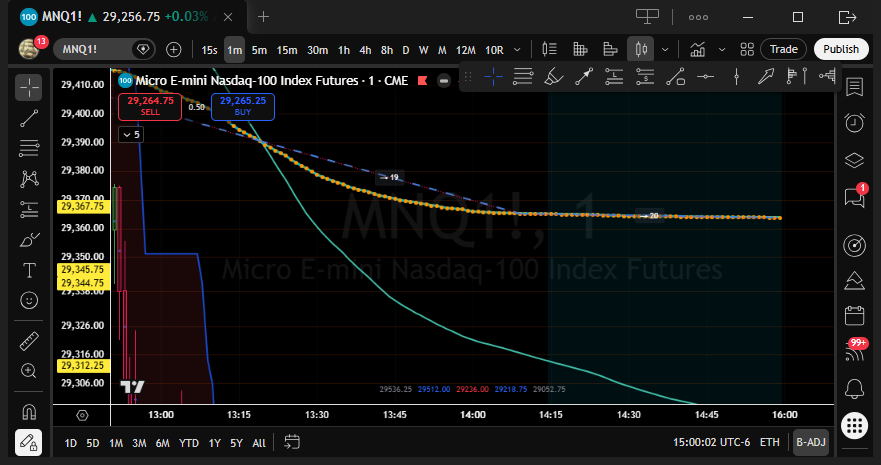This screenshot has width=881, height=465.
Task: Expand the chart type dropdown chevron
Action: tap(665, 49)
